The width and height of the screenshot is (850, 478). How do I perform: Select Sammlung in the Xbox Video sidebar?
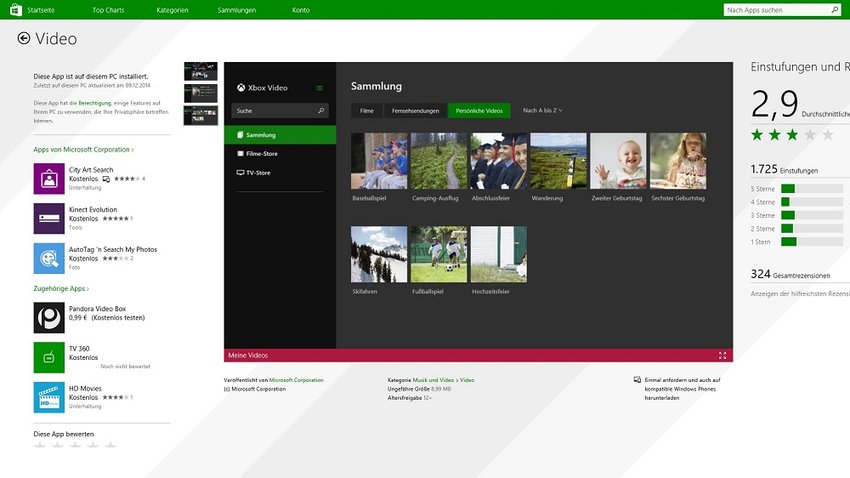[280, 135]
